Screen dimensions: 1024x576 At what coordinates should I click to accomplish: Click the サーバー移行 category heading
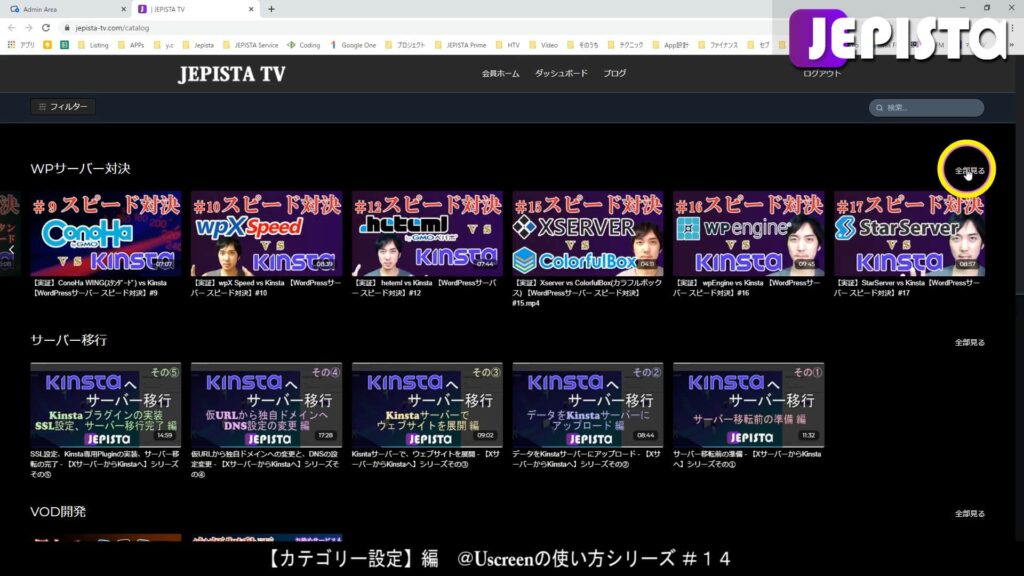[69, 340]
